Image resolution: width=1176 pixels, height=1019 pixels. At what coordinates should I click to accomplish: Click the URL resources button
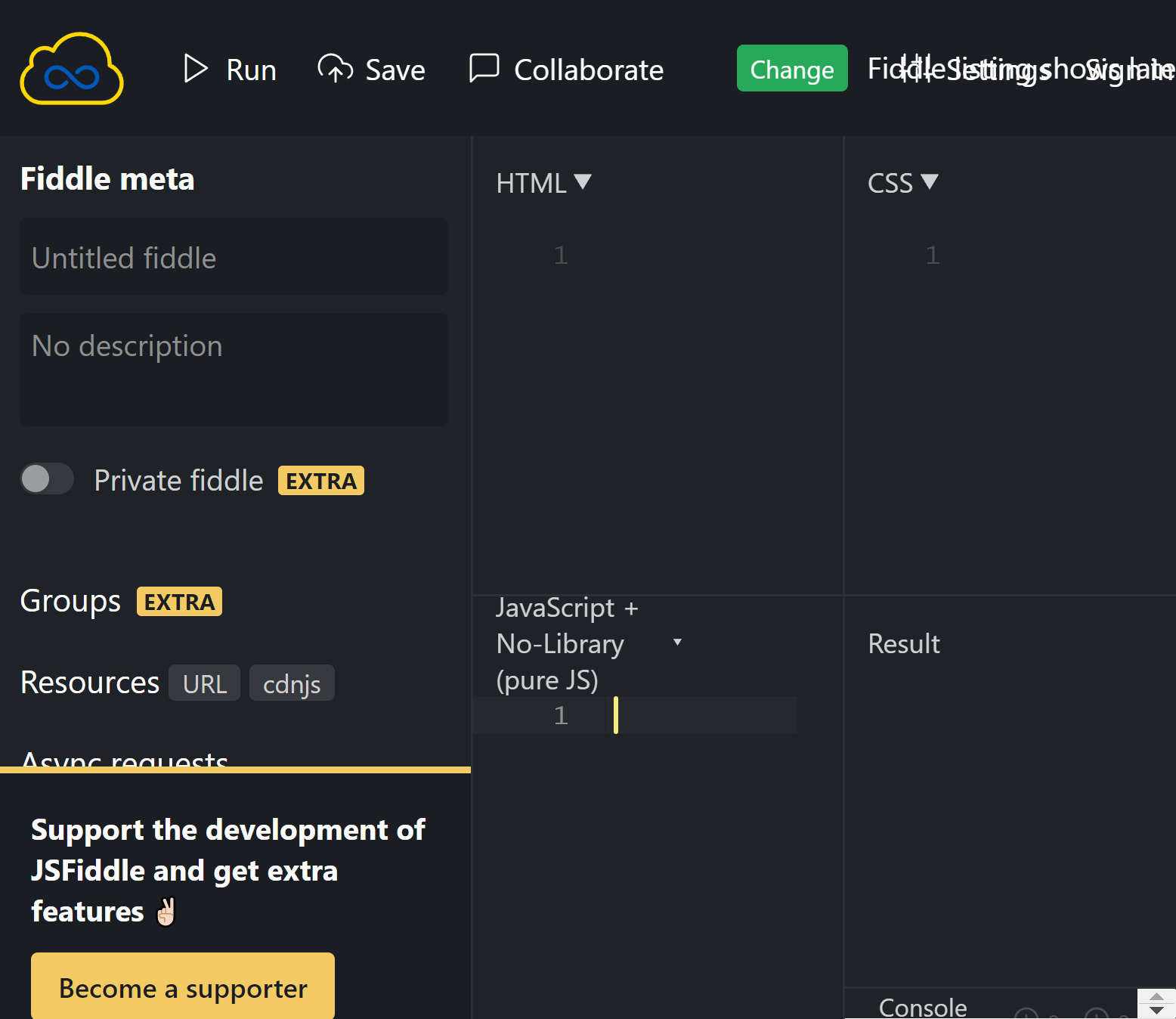coord(205,683)
